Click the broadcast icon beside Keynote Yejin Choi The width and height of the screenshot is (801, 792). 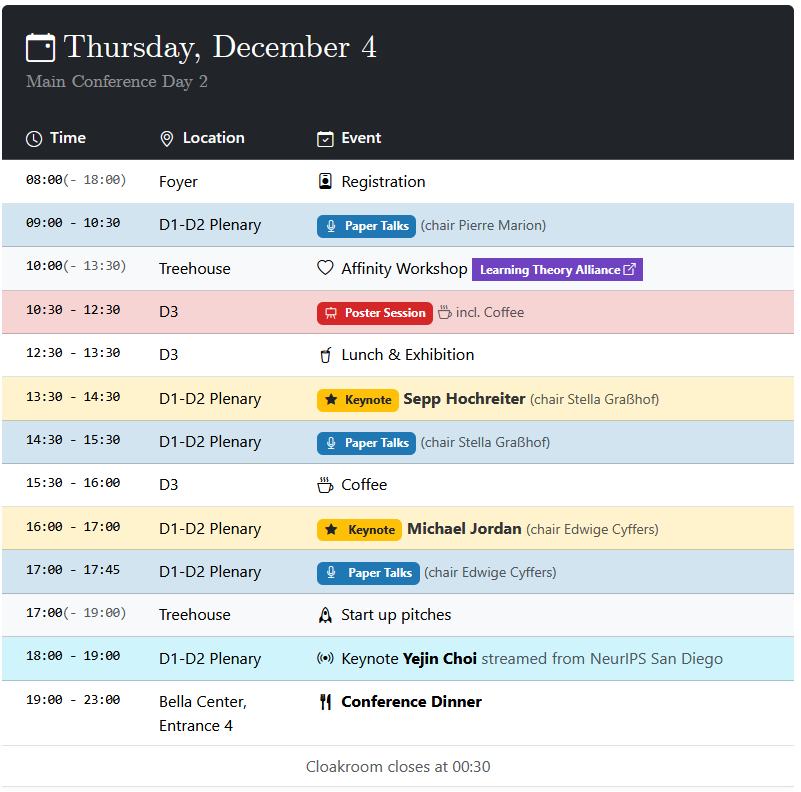tap(325, 659)
